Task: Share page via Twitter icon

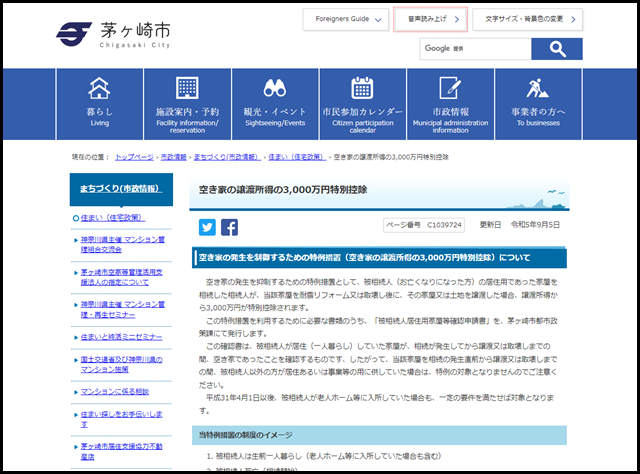Action: click(x=207, y=226)
